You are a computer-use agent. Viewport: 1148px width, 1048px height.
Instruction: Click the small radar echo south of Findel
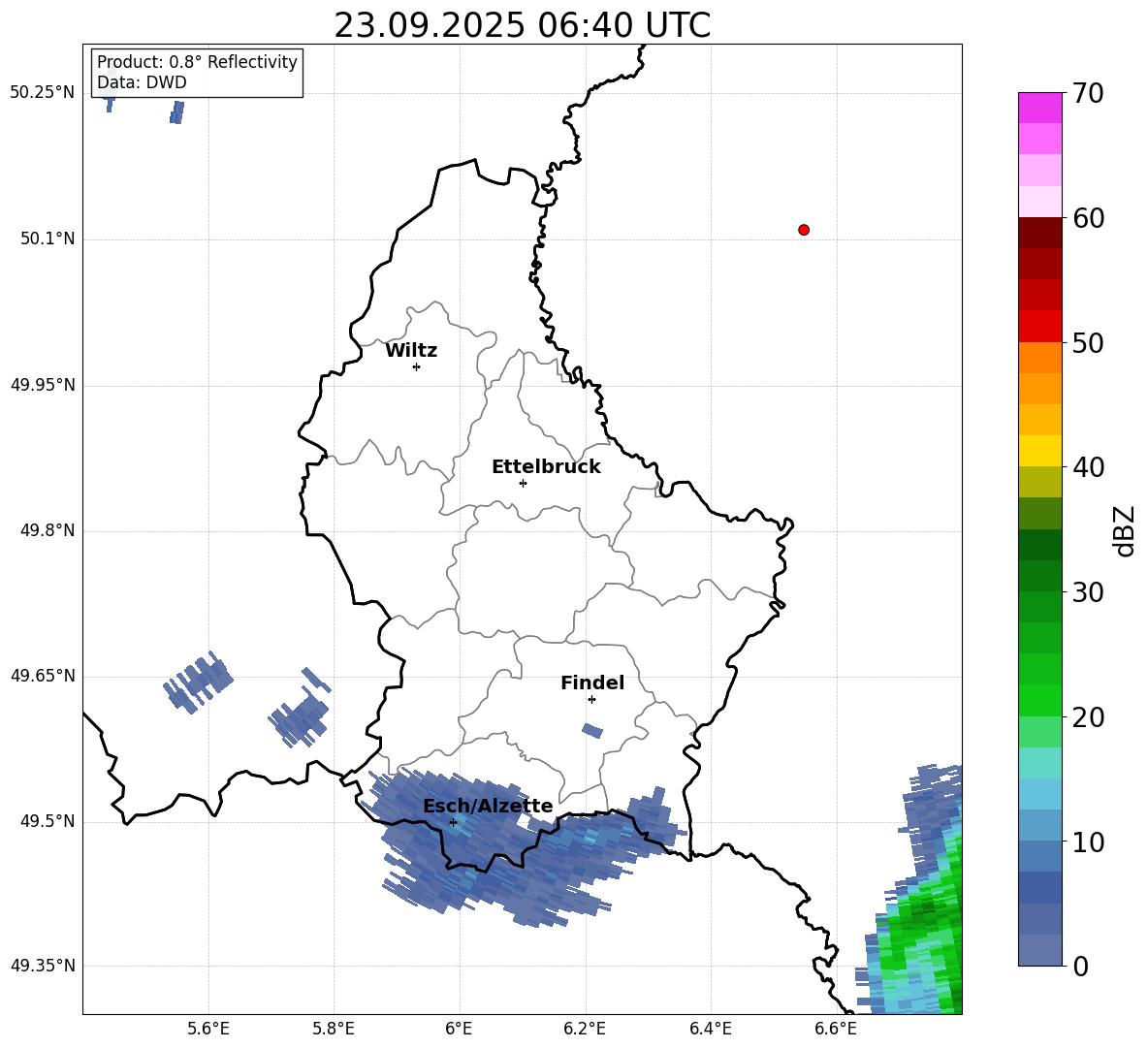(x=592, y=730)
